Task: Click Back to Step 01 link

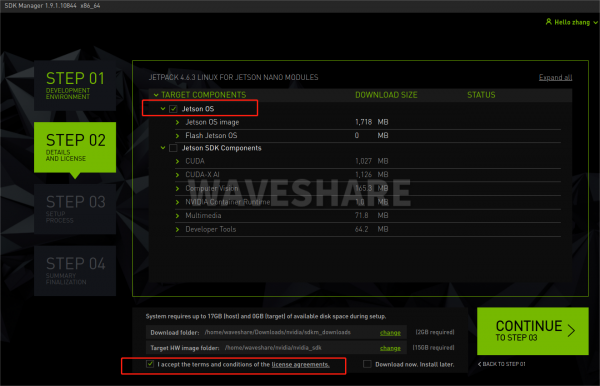Action: (502, 364)
